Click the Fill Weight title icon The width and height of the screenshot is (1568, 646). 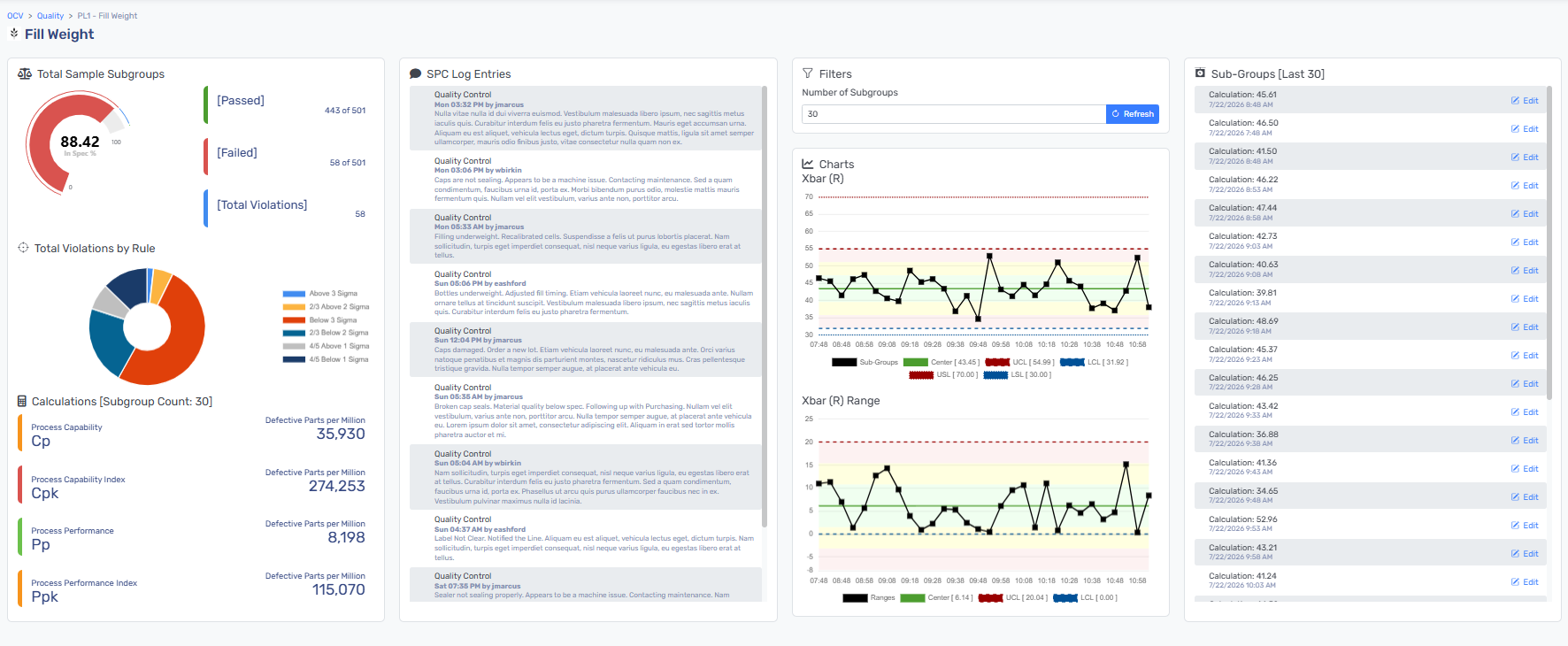point(14,34)
